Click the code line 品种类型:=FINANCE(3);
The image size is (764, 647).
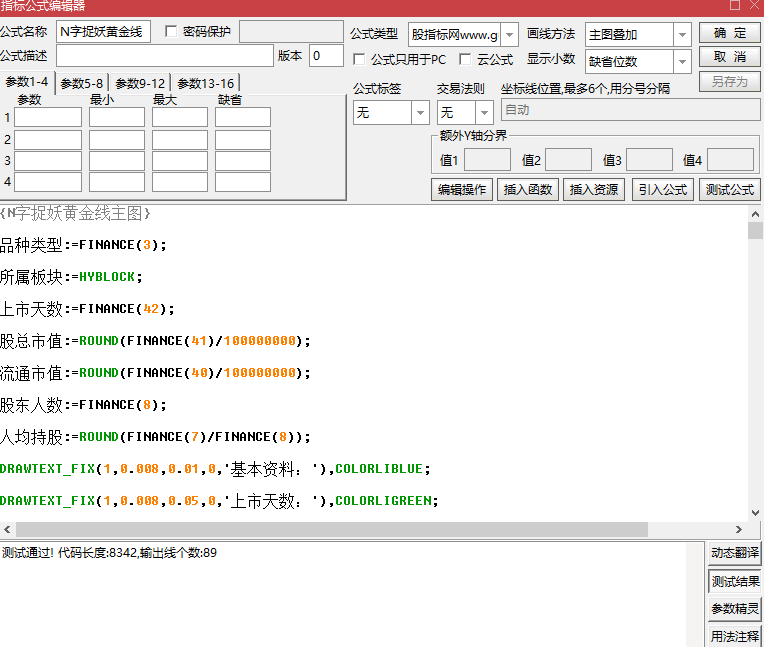pyautogui.click(x=83, y=245)
